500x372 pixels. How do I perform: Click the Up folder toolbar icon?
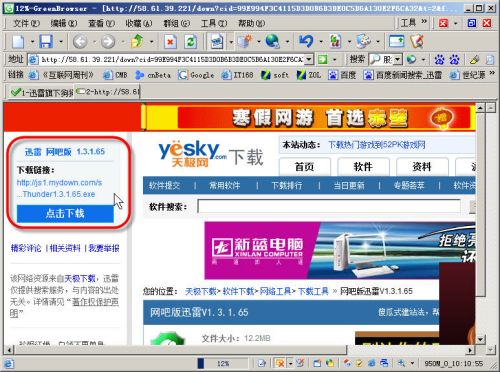coord(137,42)
